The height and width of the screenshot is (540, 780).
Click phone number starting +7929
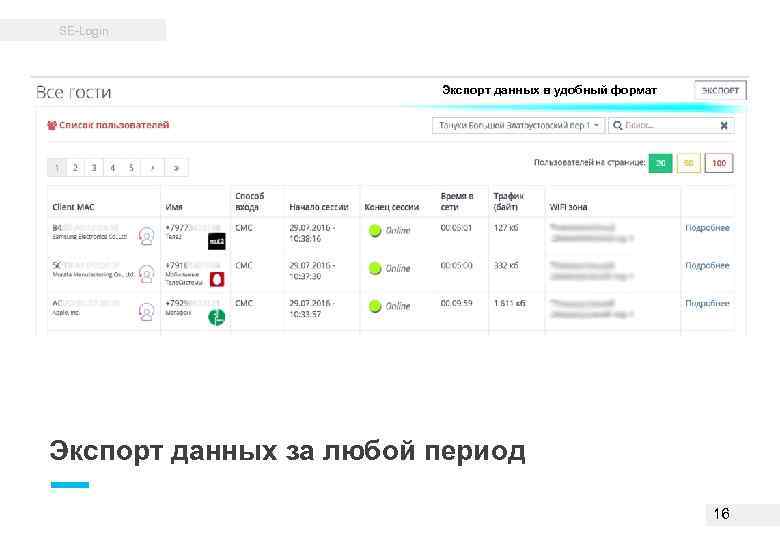click(193, 303)
